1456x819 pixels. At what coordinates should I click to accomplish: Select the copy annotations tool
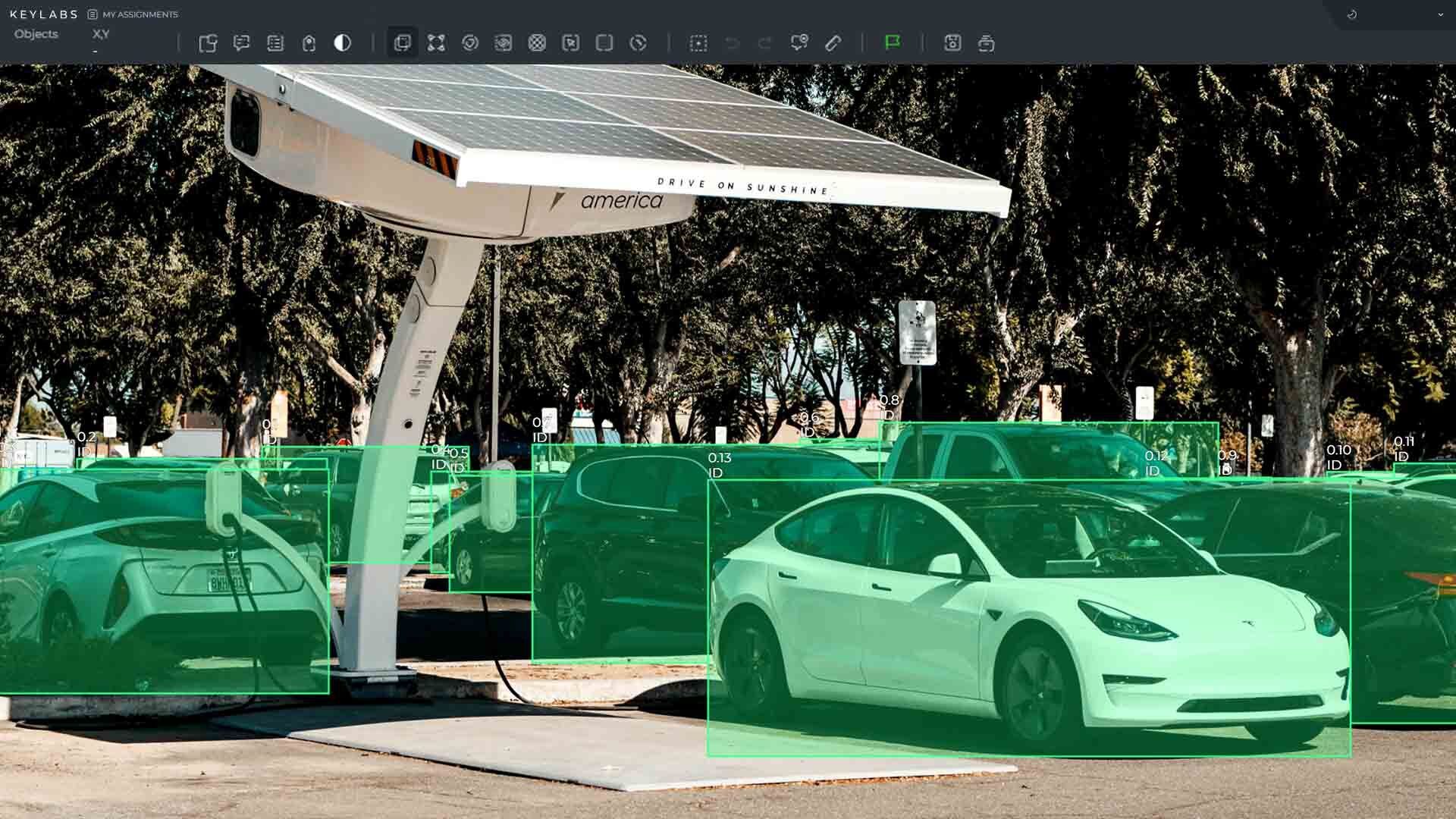209,43
